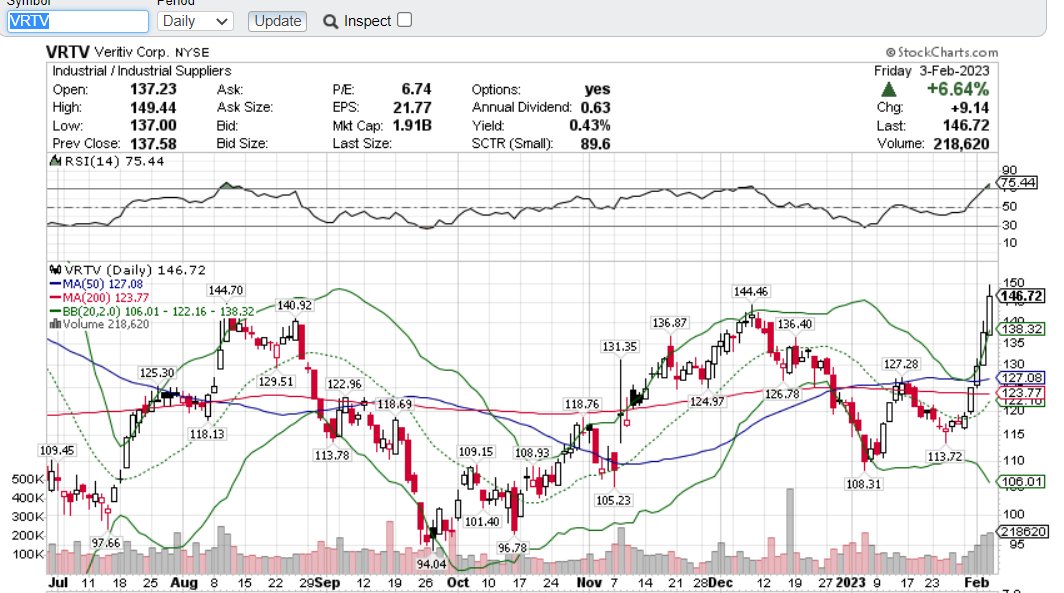Click the RSI(14) indicator icon
1064x593 pixels.
(56, 161)
